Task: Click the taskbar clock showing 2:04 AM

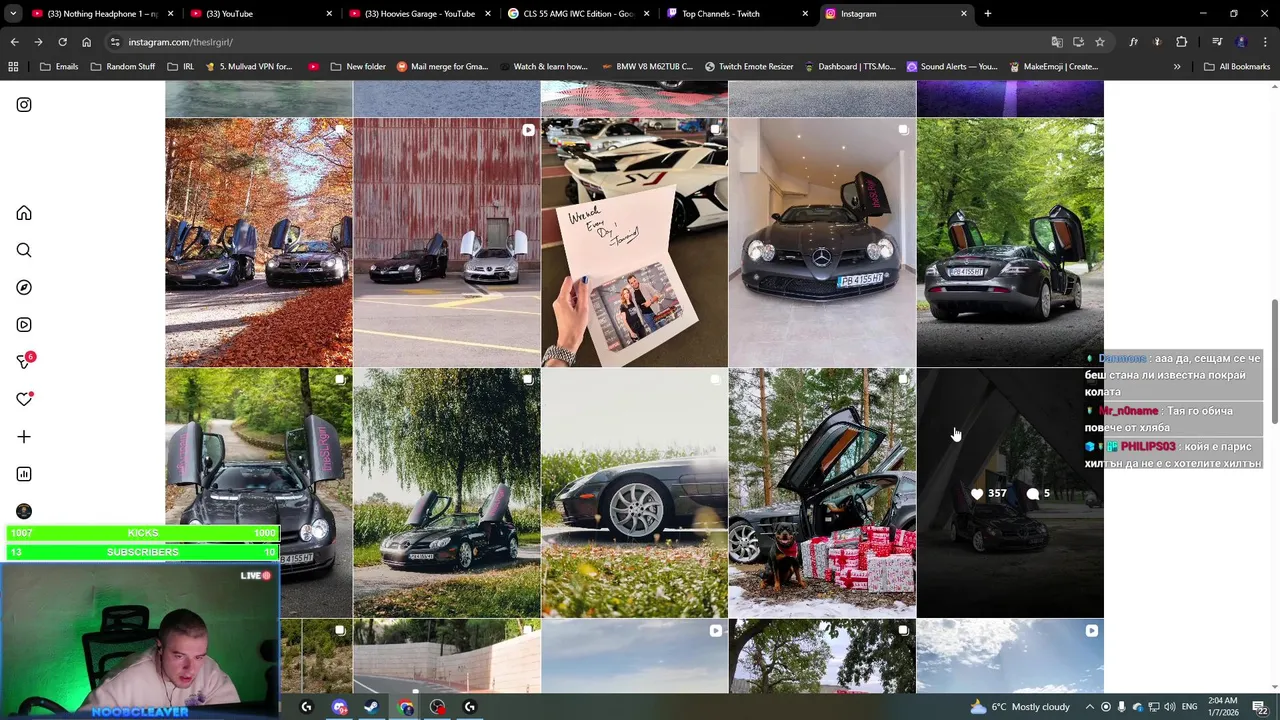Action: [x=1223, y=707]
